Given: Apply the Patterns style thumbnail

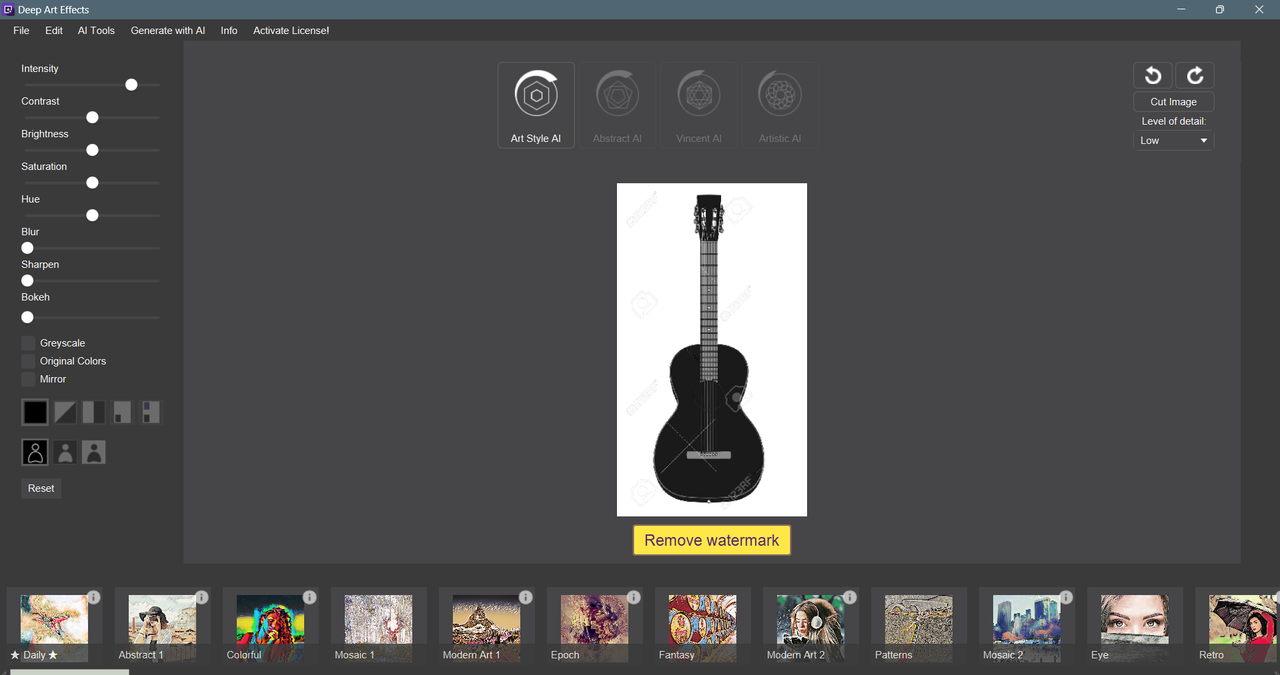Looking at the screenshot, I should (918, 625).
